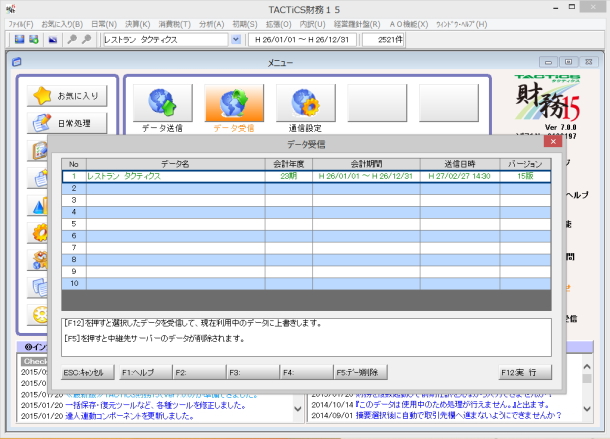Click the F2: button

(x=199, y=372)
